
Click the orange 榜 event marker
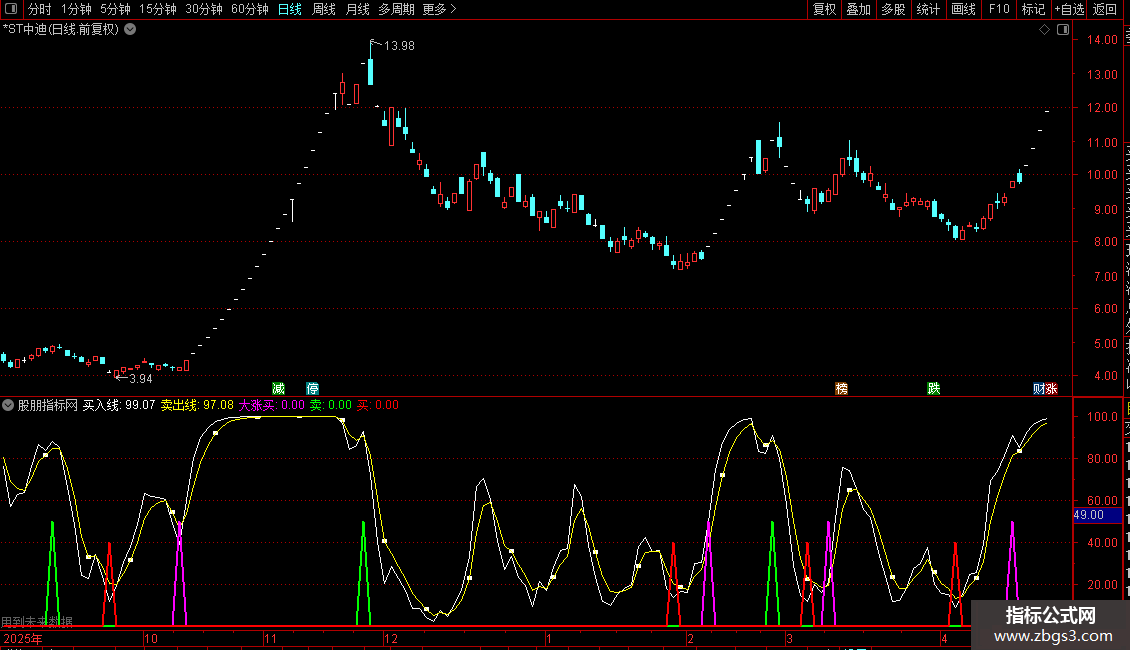[842, 388]
